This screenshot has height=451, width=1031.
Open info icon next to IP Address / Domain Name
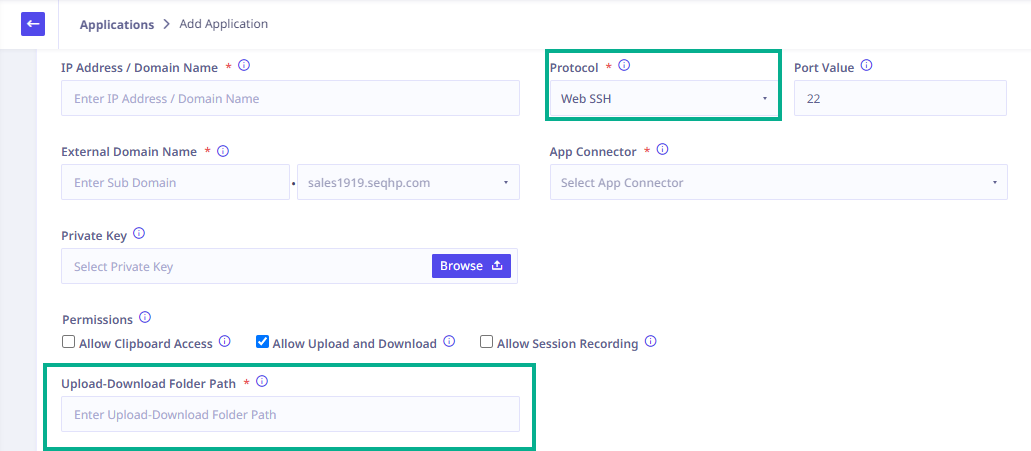(x=244, y=66)
